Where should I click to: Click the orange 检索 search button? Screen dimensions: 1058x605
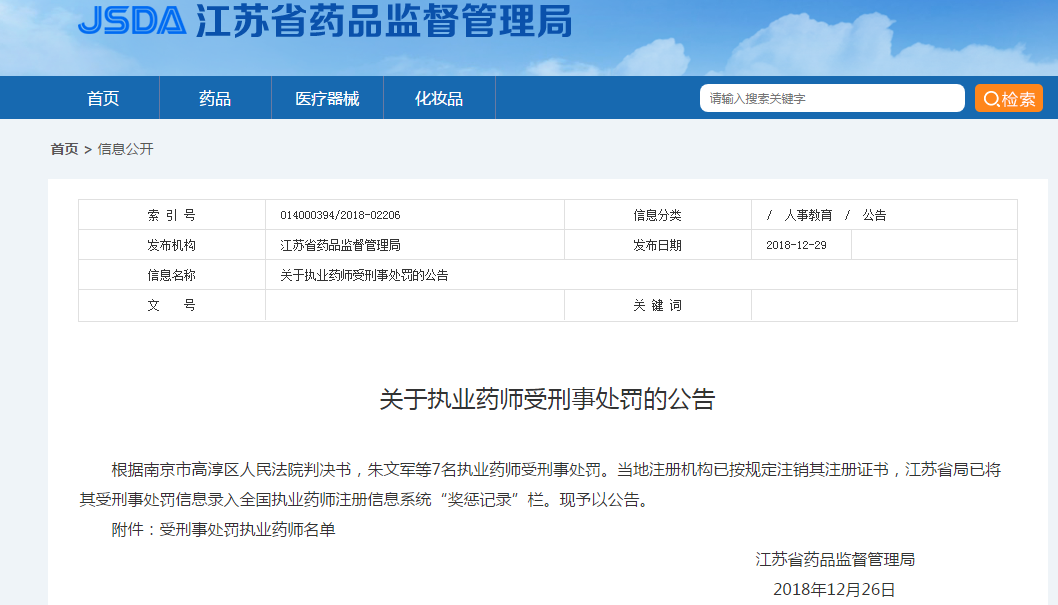(x=1009, y=98)
